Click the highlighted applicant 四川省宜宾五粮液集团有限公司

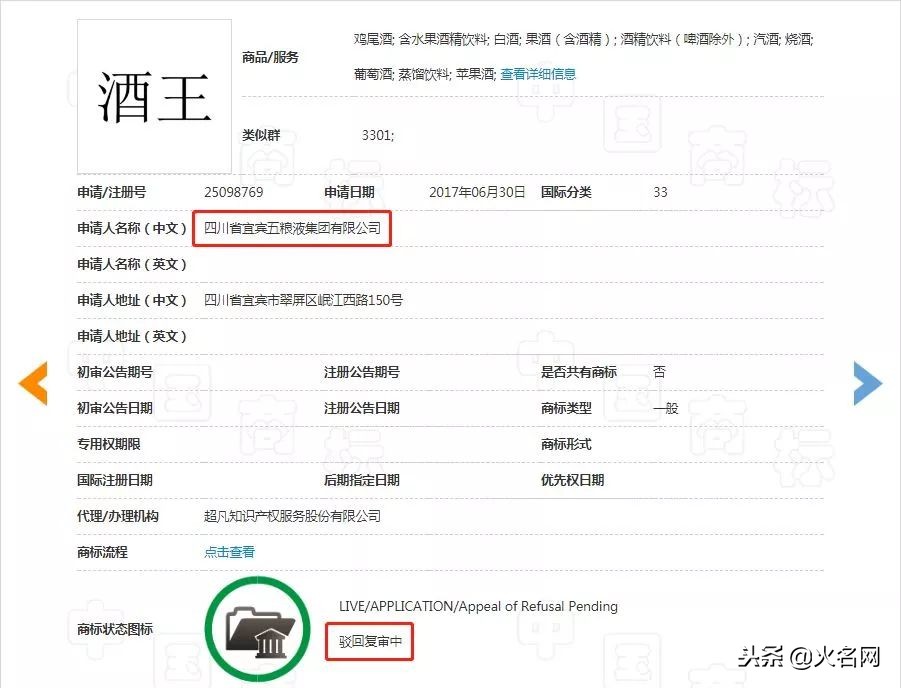point(290,228)
